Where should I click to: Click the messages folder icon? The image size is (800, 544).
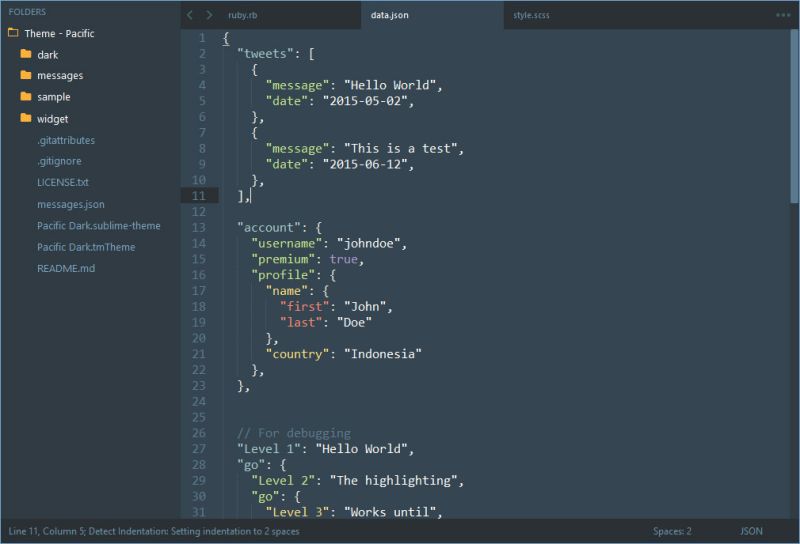pos(26,75)
